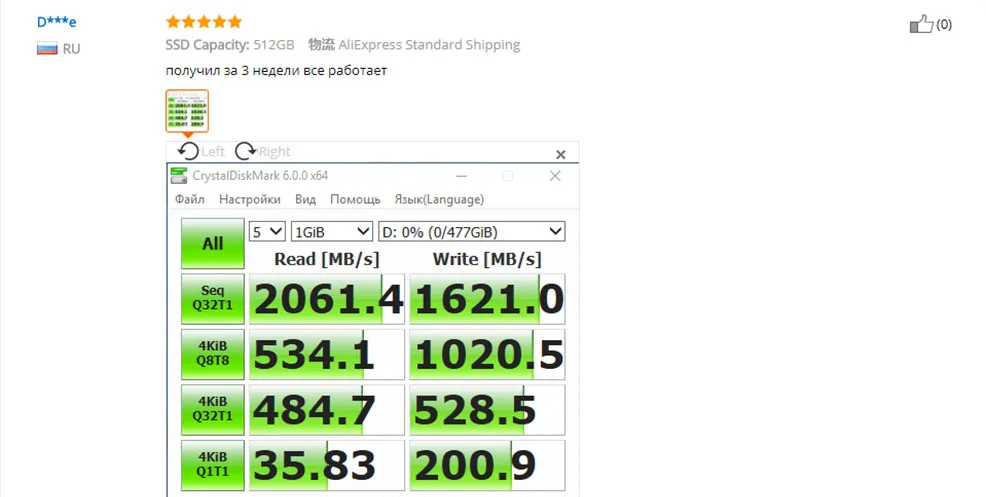
Task: Click the Russian flag icon
Action: [47, 48]
